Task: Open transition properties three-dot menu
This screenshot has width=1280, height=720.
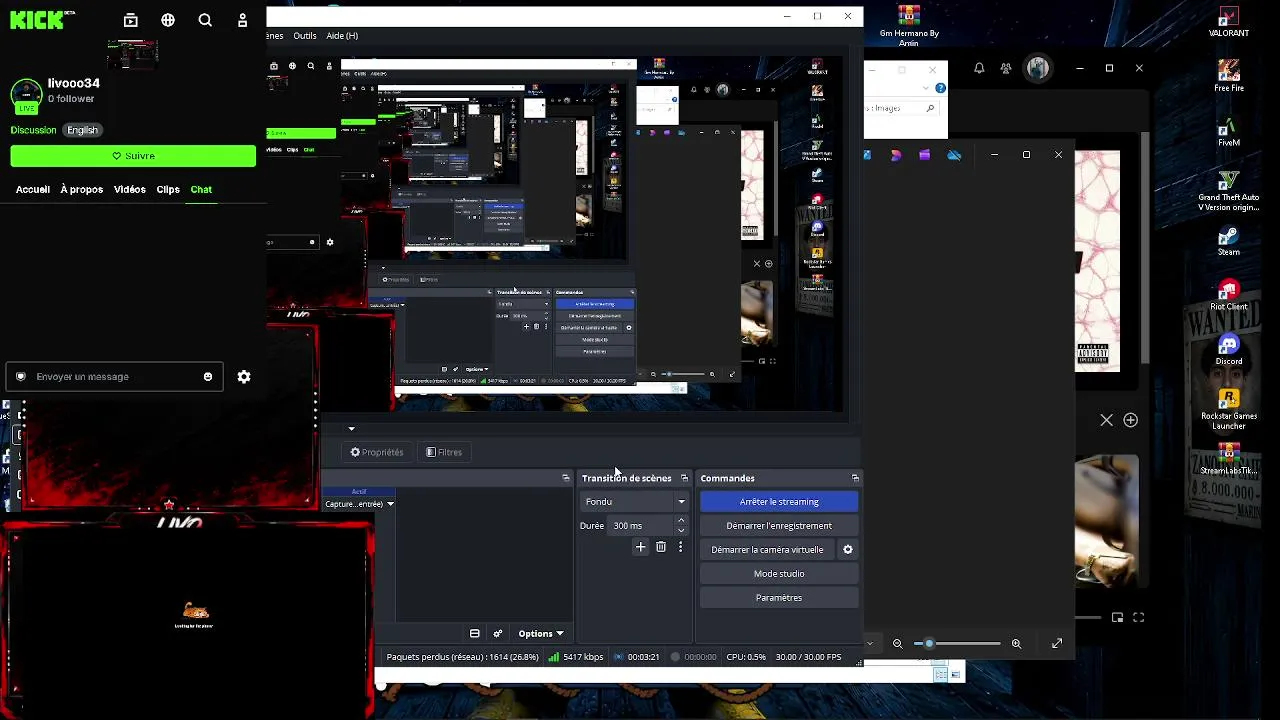Action: (x=681, y=547)
